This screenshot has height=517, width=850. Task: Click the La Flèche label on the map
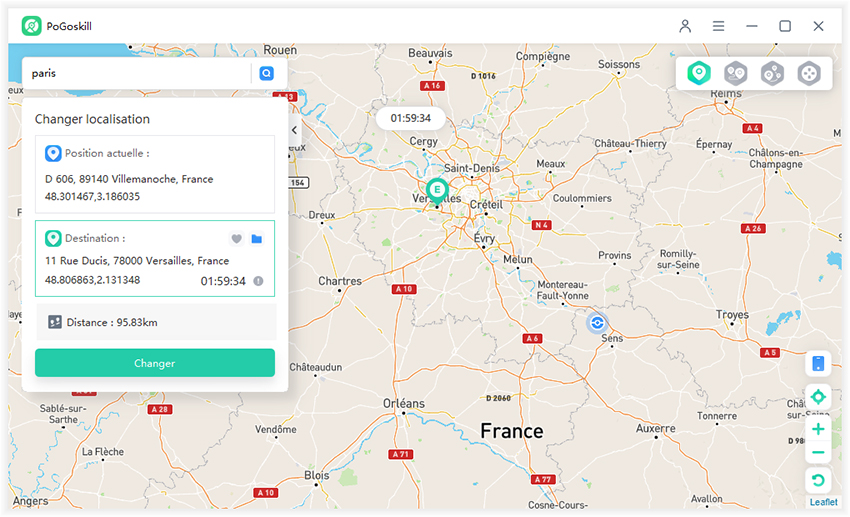[102, 451]
